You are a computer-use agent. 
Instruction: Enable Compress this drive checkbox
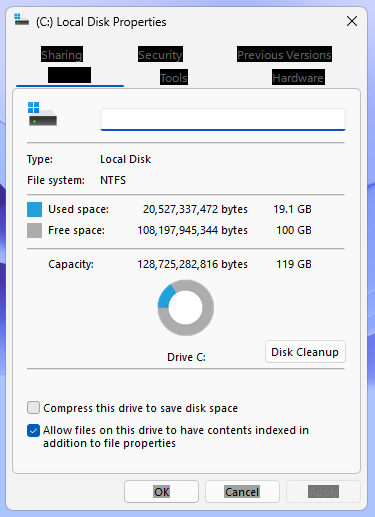tap(33, 408)
